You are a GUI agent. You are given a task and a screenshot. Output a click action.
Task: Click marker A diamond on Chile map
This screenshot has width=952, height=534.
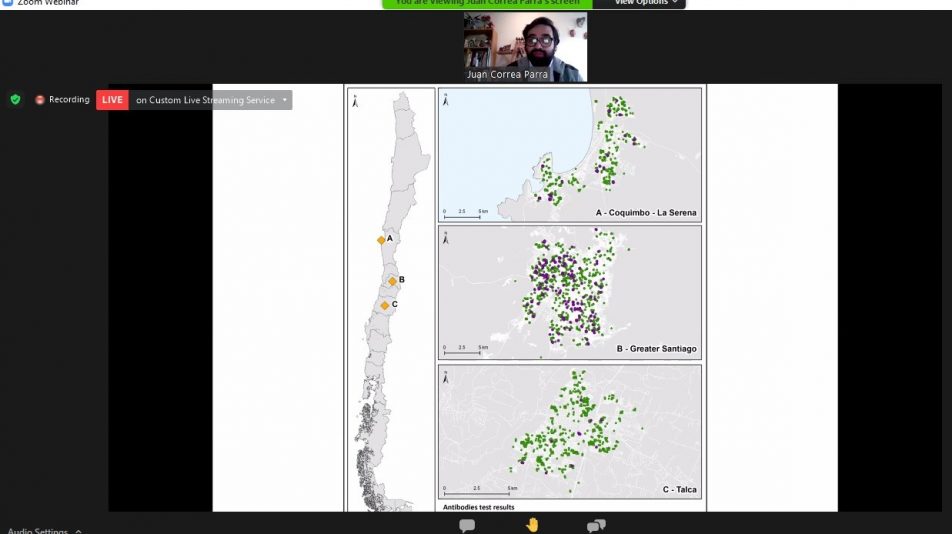tap(381, 240)
